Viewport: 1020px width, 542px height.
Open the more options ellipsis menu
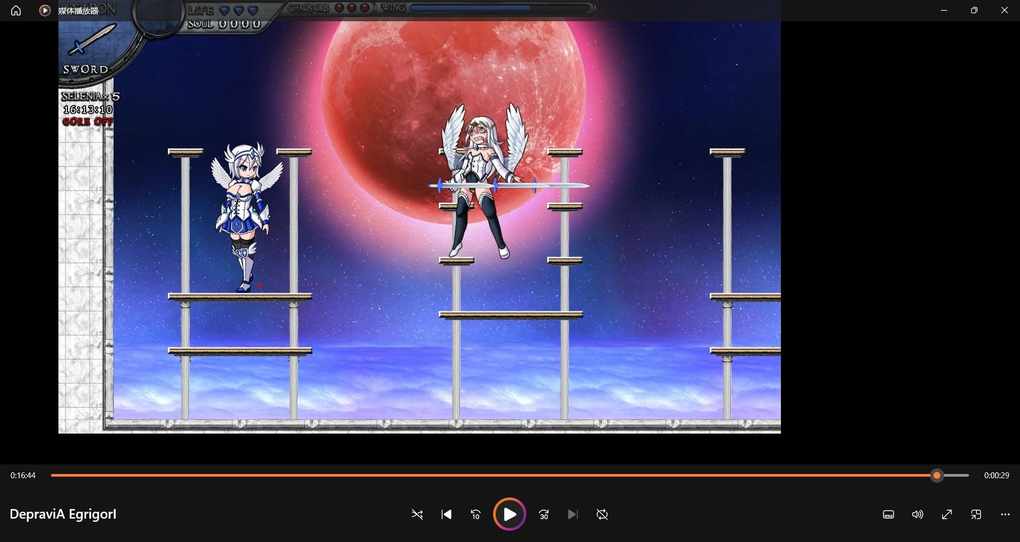point(1005,514)
